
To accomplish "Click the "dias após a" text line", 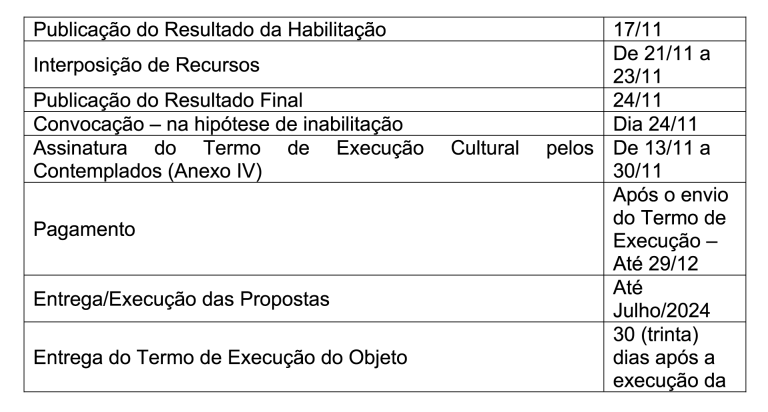I will (x=665, y=356).
